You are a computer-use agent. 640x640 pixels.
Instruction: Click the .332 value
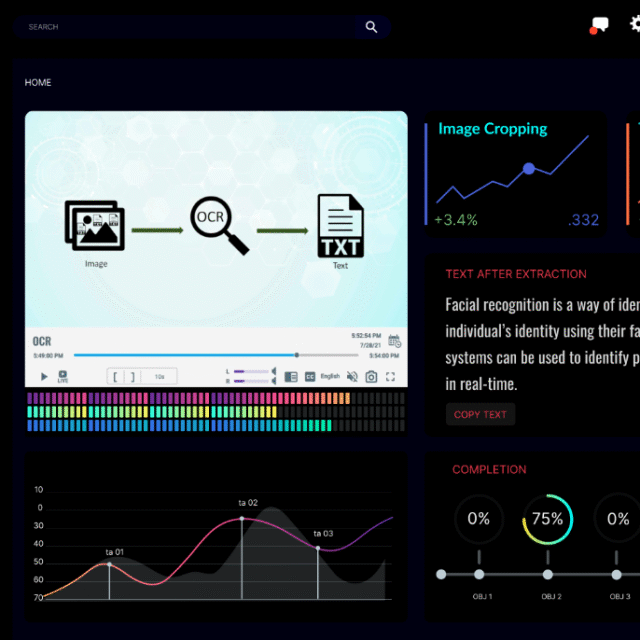(x=583, y=220)
